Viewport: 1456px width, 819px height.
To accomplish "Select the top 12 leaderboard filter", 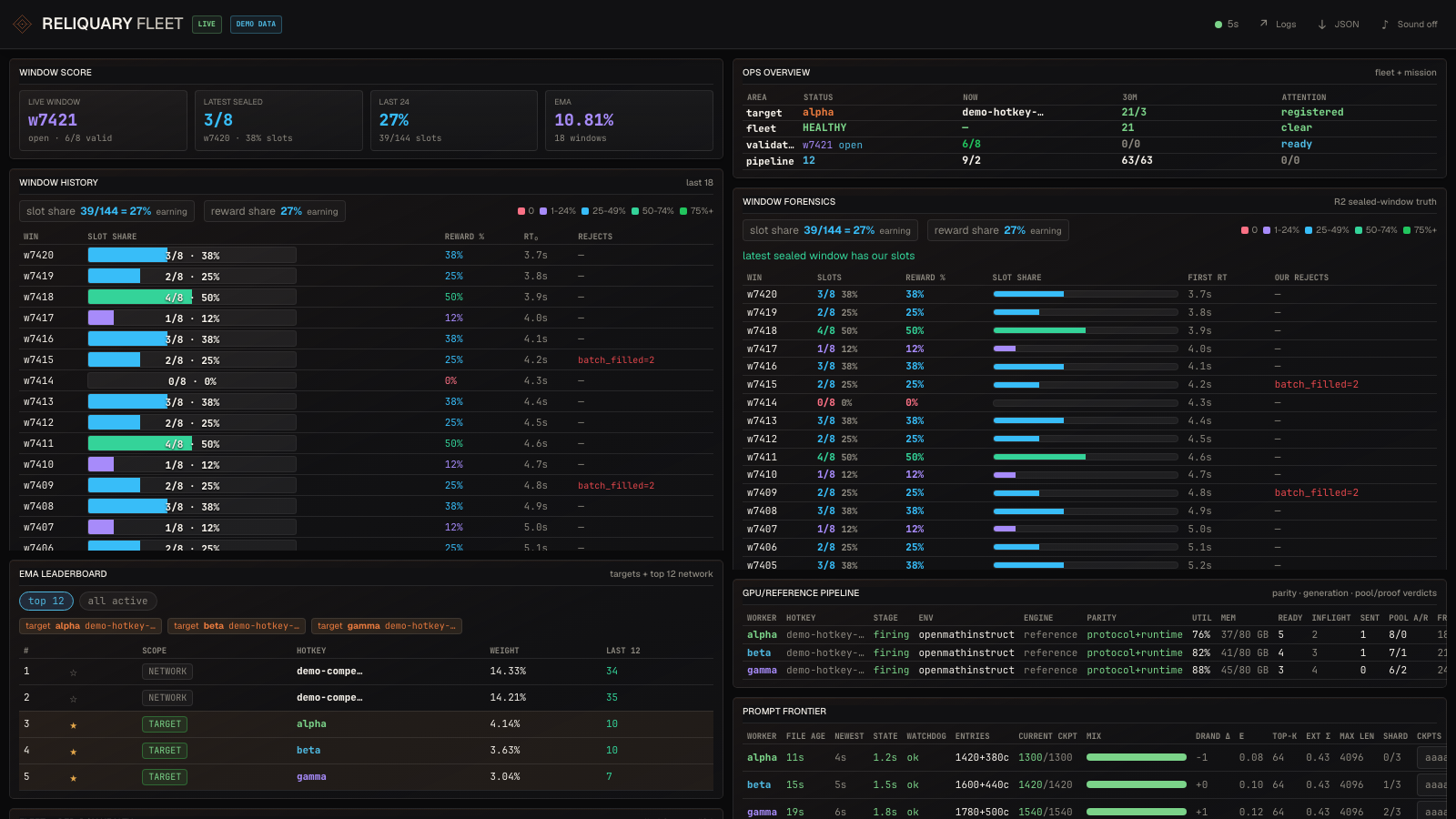I will point(46,601).
